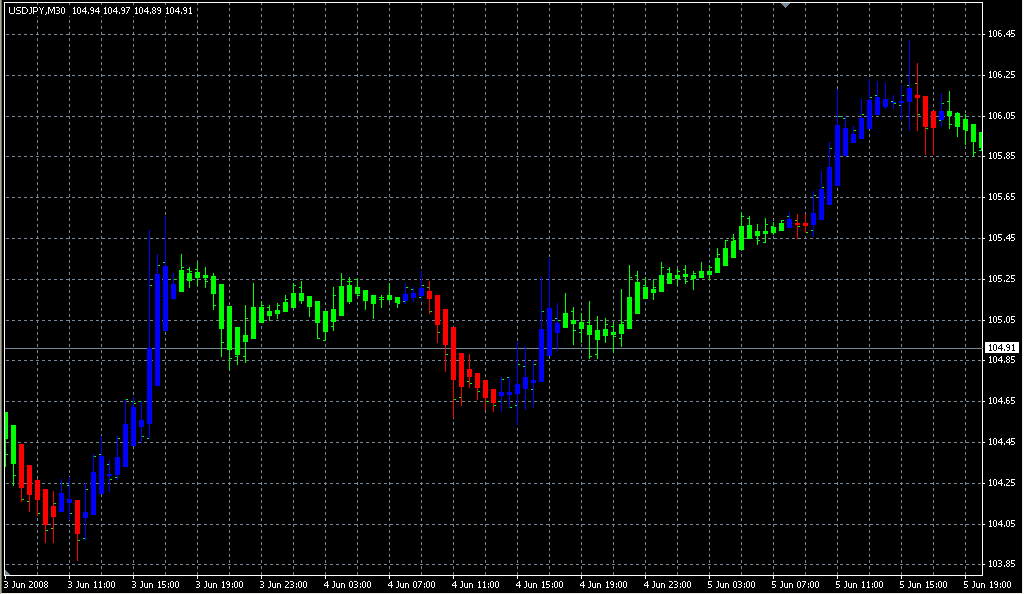Click the 4 Jun 19:00 time label
The image size is (1024, 594).
click(603, 585)
